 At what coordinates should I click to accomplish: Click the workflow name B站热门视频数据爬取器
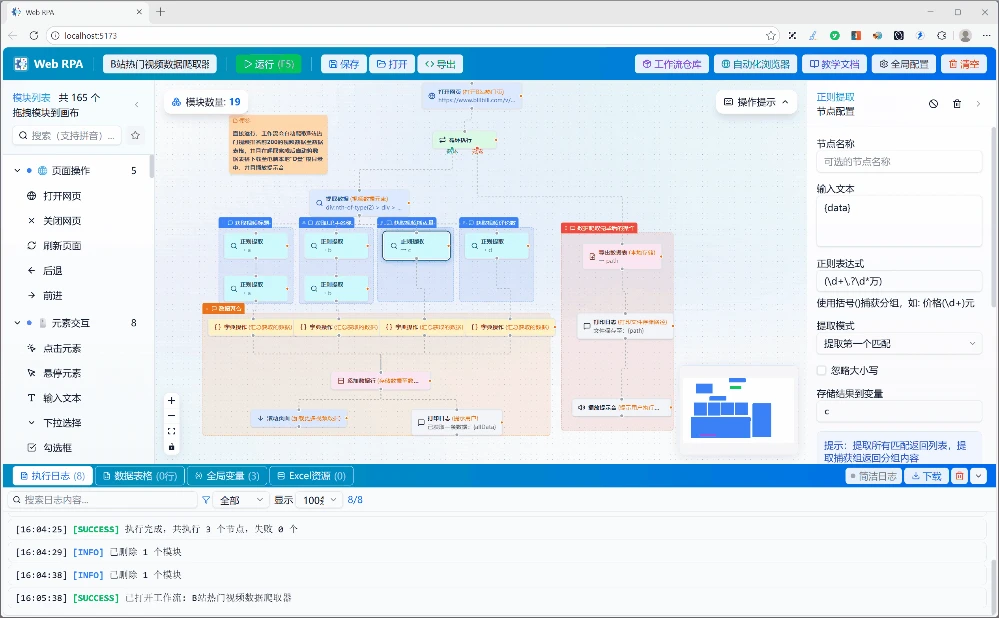point(160,64)
